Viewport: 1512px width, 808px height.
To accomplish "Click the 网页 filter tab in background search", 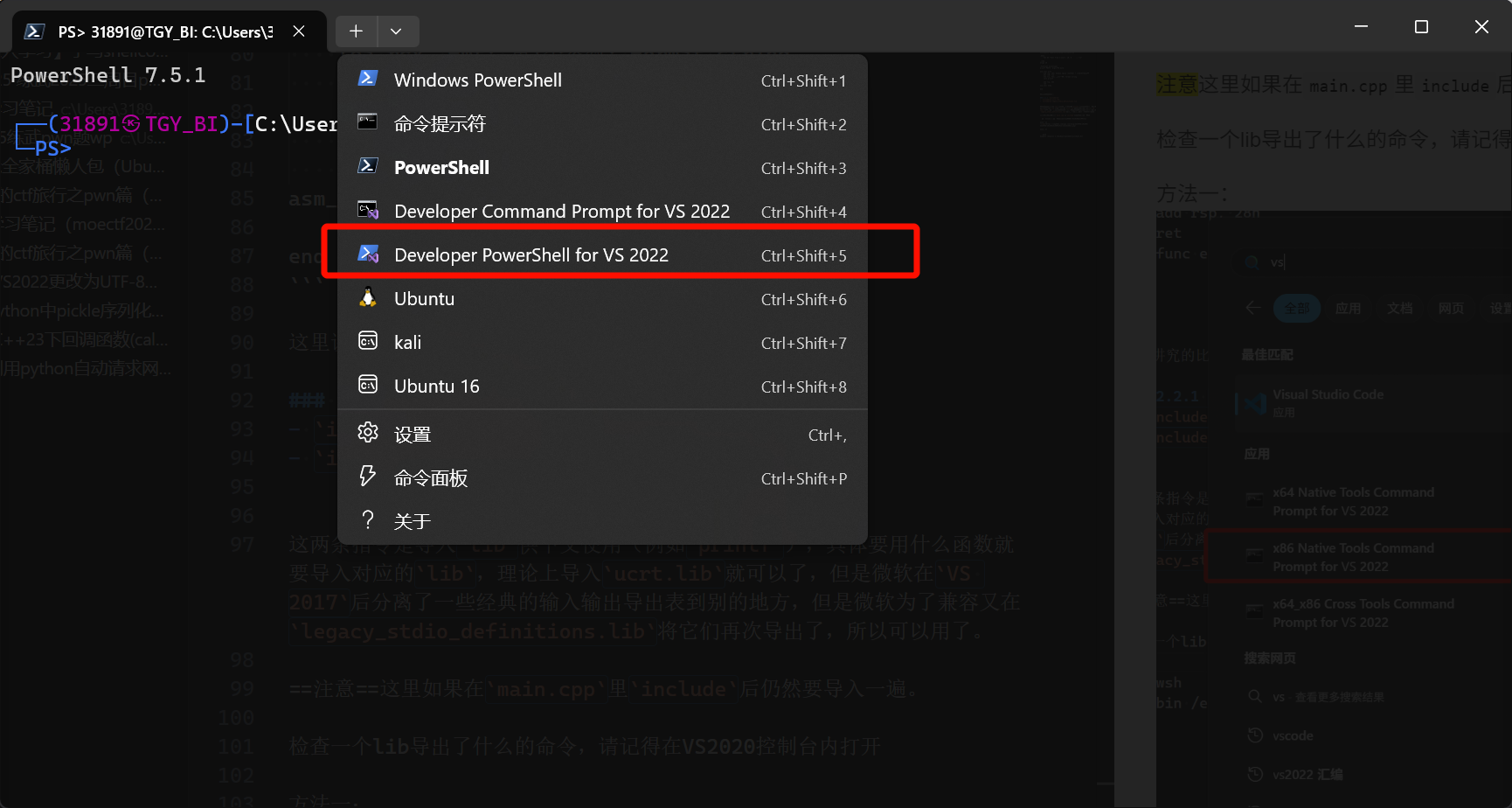I will point(1451,308).
